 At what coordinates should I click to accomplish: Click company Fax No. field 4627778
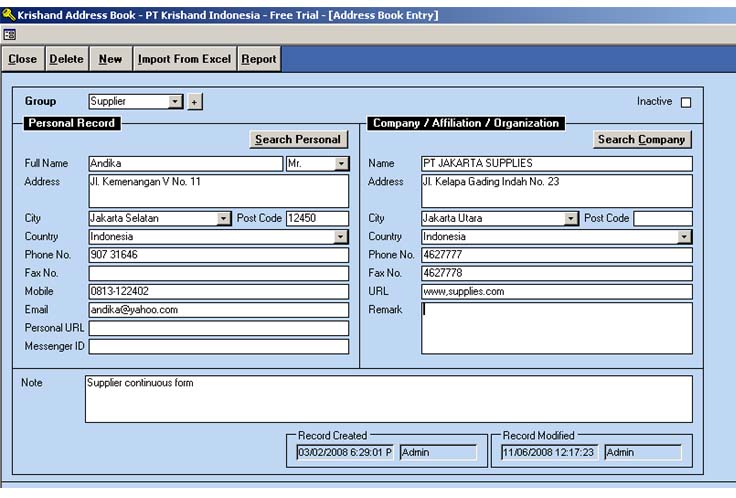tap(557, 273)
